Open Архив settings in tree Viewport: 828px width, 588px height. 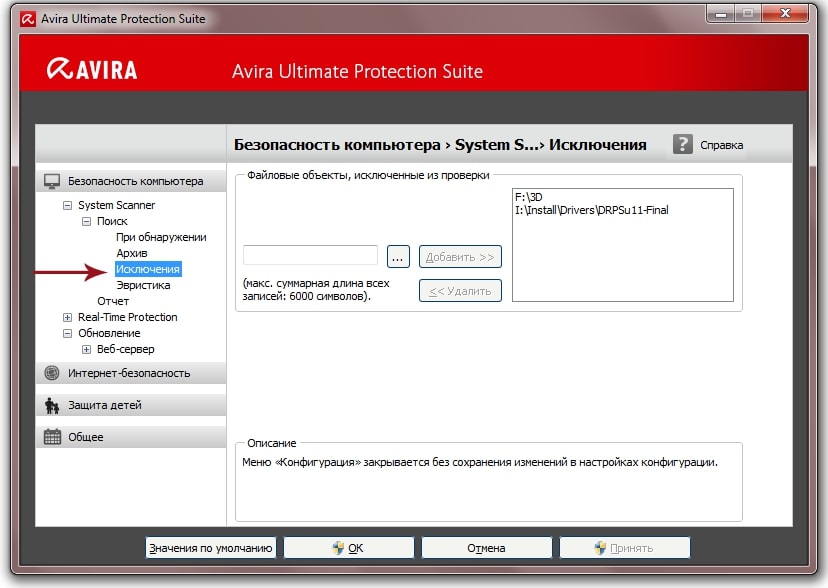point(132,253)
